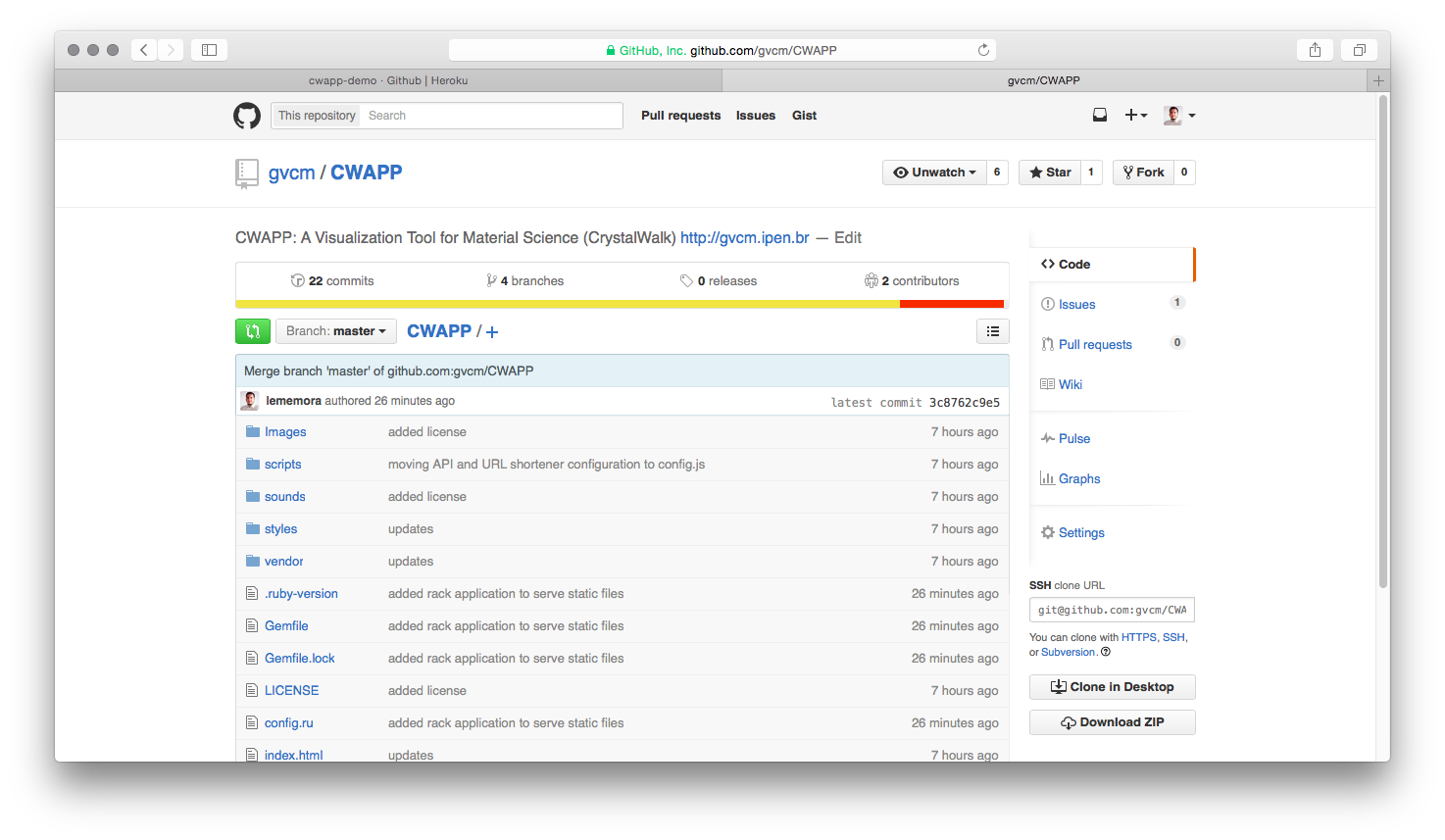
Task: Open the http://gvcm.ipen.br link
Action: coord(745,237)
